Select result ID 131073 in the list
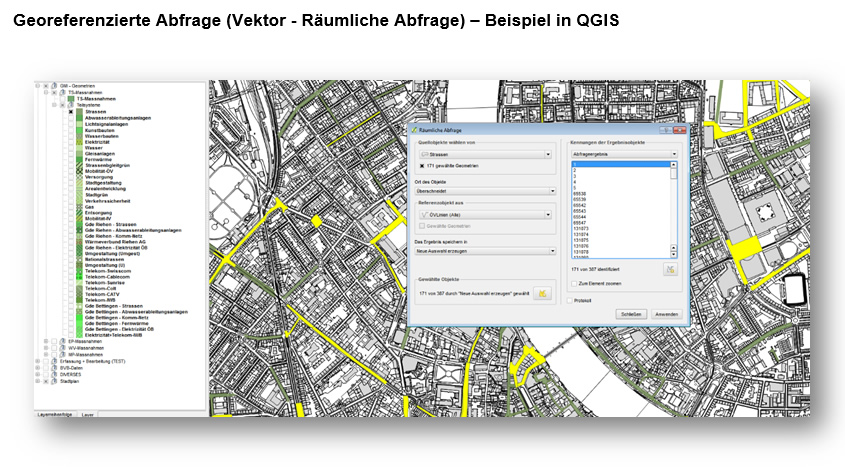Viewport: 845px width, 467px height. coord(581,228)
